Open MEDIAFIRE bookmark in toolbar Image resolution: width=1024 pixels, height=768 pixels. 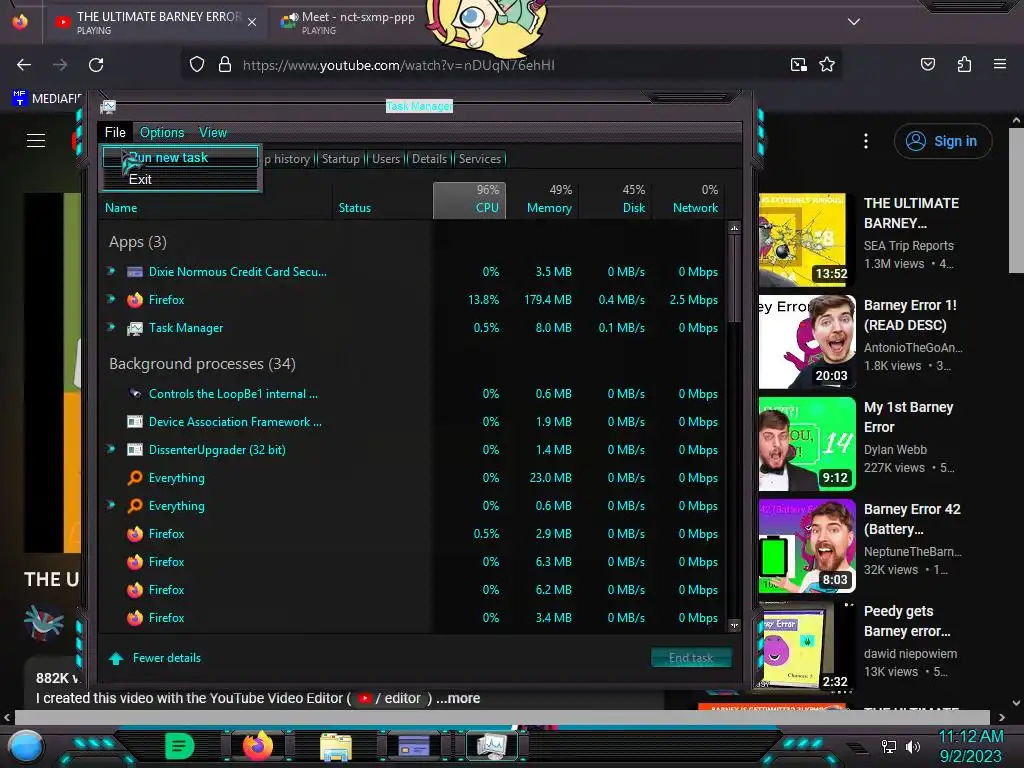pyautogui.click(x=46, y=99)
